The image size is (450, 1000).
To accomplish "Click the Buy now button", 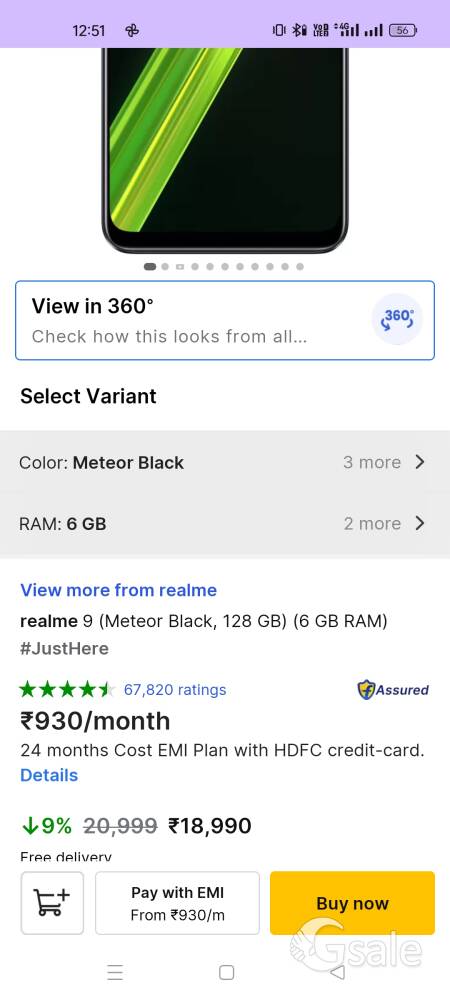I will [352, 902].
